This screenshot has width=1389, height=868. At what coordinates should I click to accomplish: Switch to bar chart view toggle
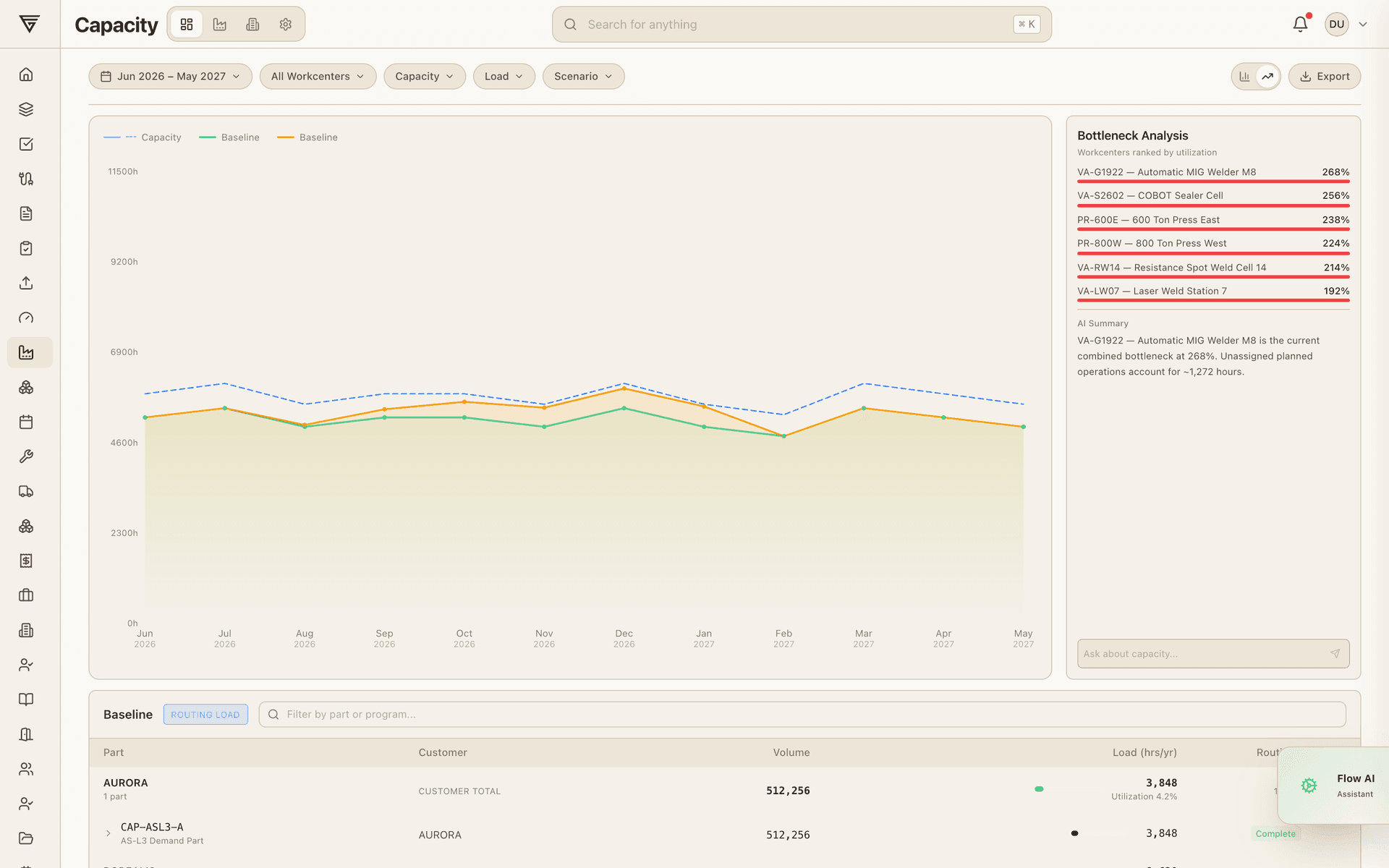(x=1244, y=77)
